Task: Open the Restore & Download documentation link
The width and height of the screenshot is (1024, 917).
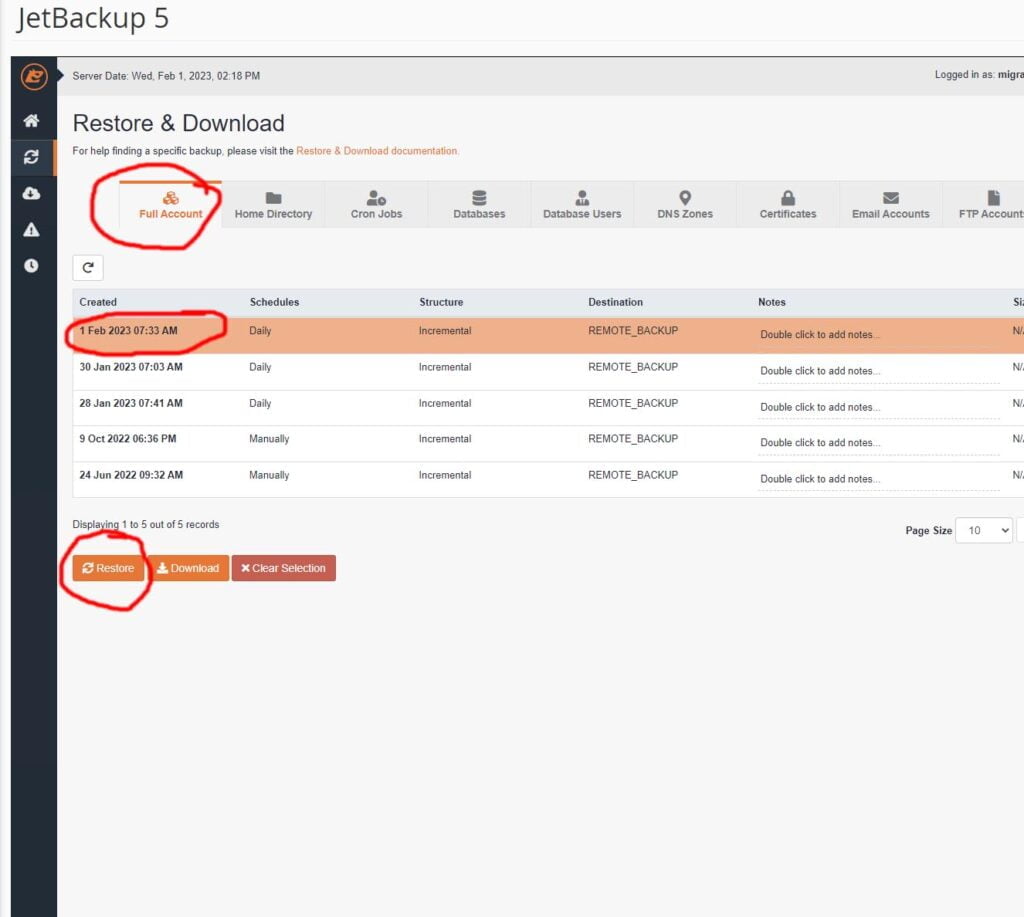Action: pos(377,151)
